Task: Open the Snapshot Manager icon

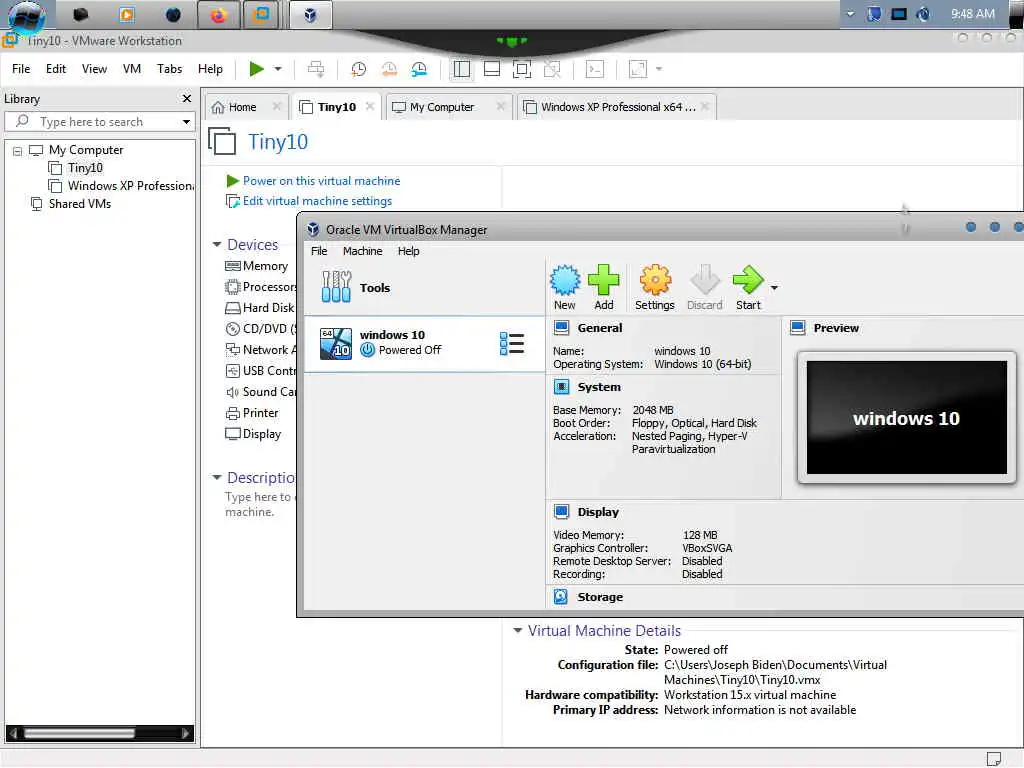Action: pyautogui.click(x=419, y=69)
